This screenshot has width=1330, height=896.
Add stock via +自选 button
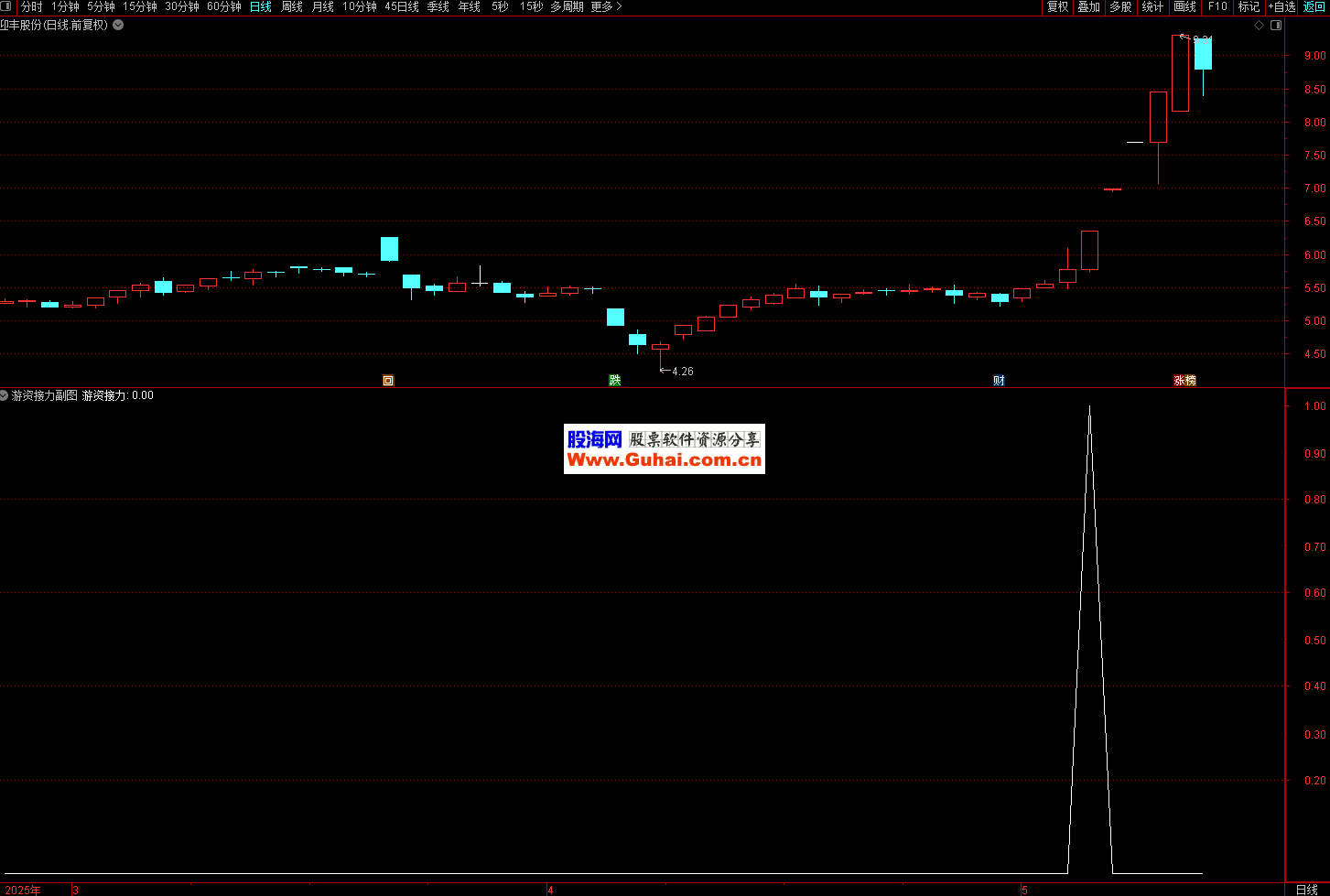1282,6
